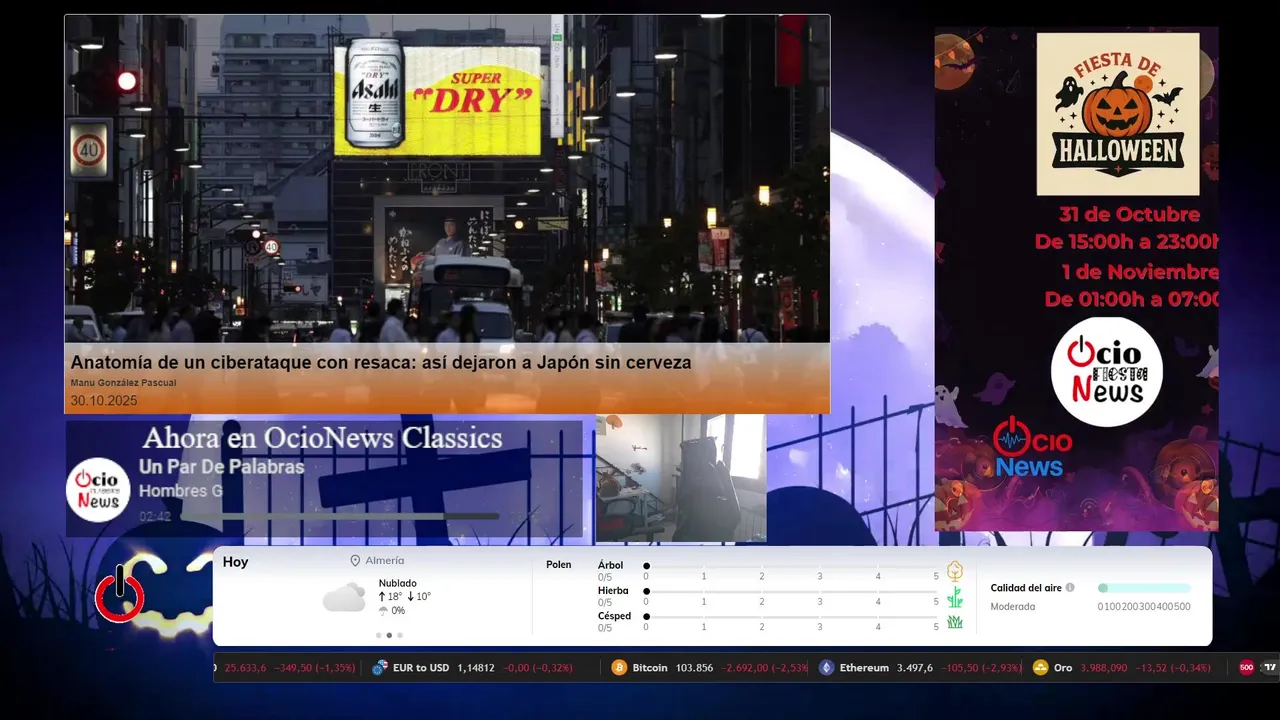1280x720 pixels.
Task: Click the low temperature arrow at 10°
Action: [411, 596]
